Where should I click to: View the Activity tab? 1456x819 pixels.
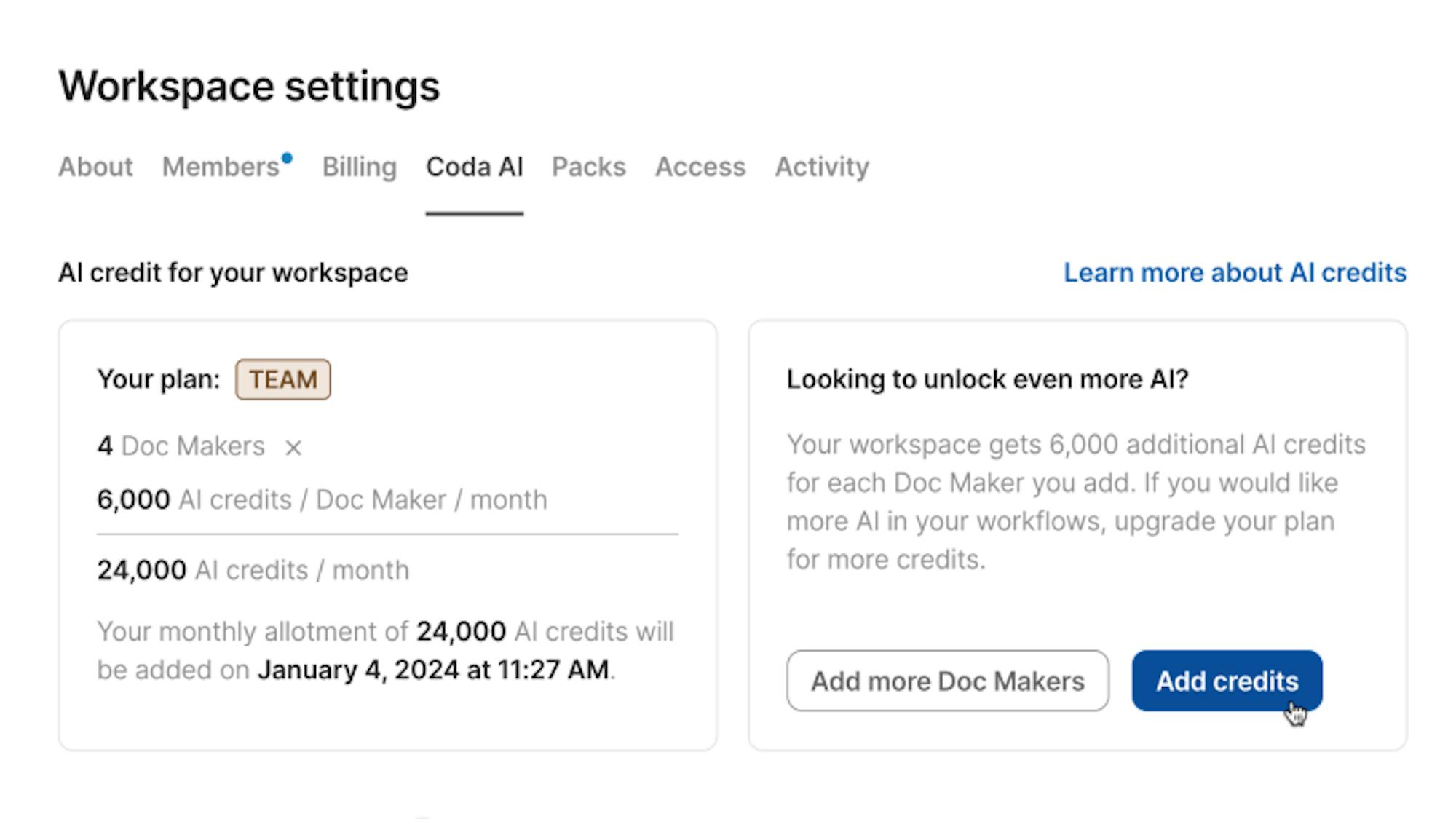tap(822, 167)
